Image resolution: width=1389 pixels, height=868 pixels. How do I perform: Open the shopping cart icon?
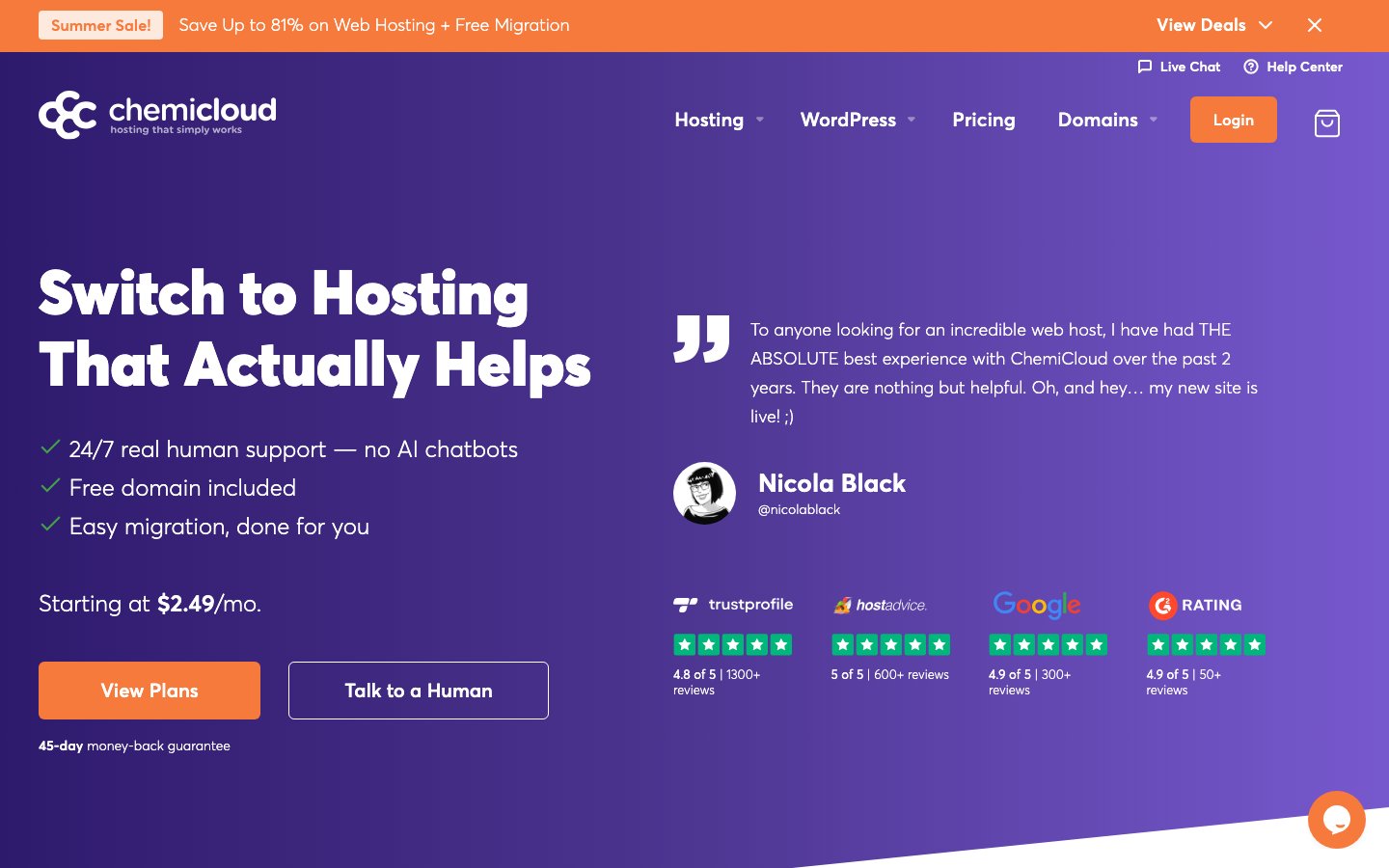pos(1327,122)
